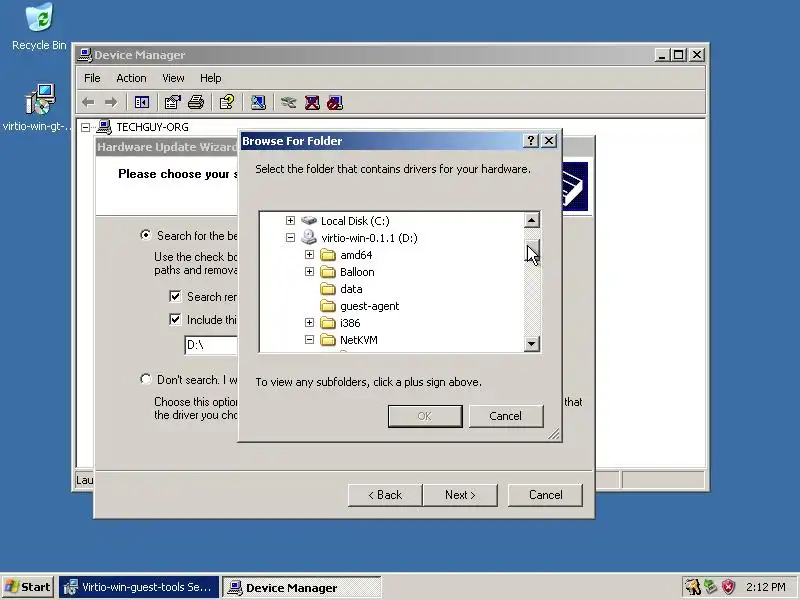Click the Print toolbar icon
Image resolution: width=800 pixels, height=600 pixels.
(x=196, y=103)
